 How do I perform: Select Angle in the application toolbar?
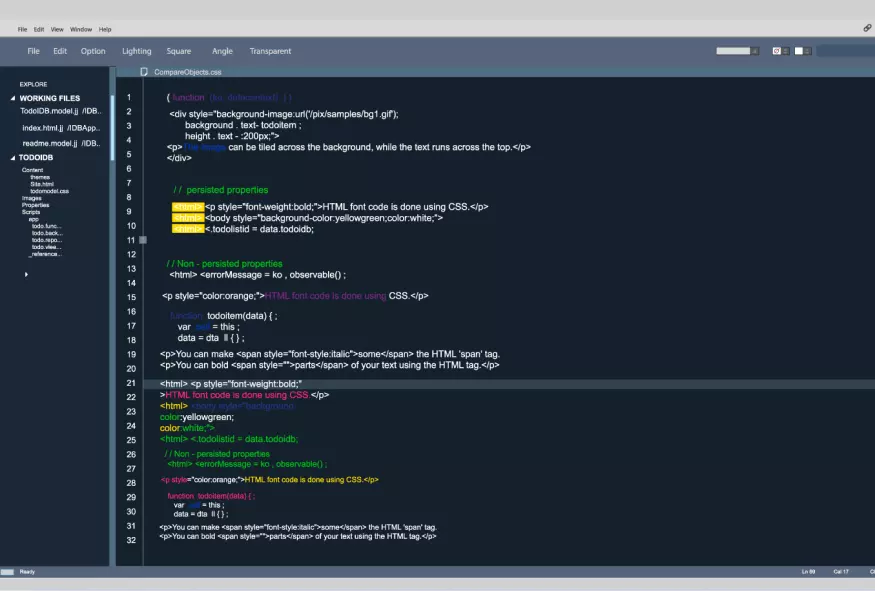tap(222, 50)
